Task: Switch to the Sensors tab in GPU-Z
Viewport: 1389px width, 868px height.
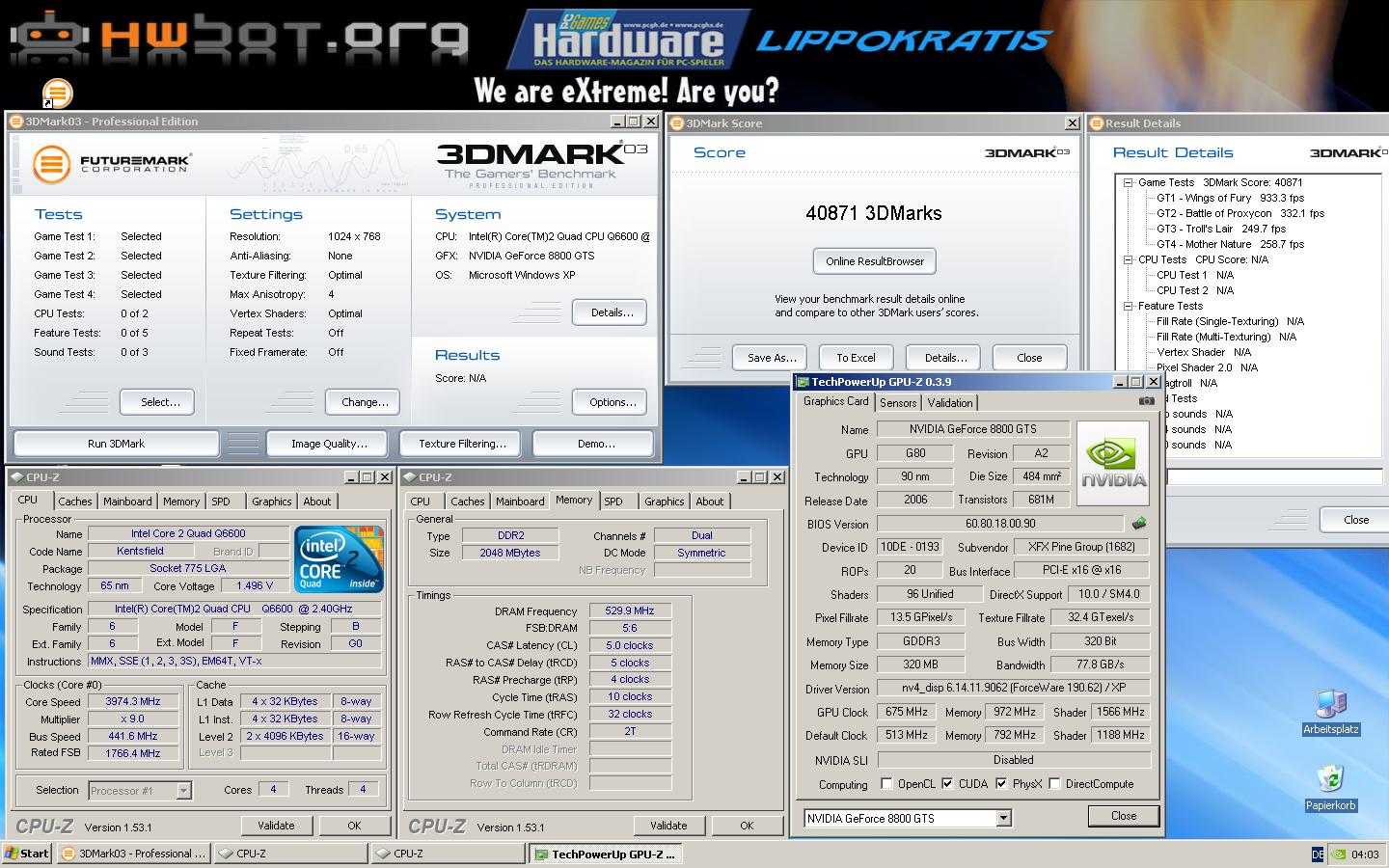Action: tap(898, 403)
